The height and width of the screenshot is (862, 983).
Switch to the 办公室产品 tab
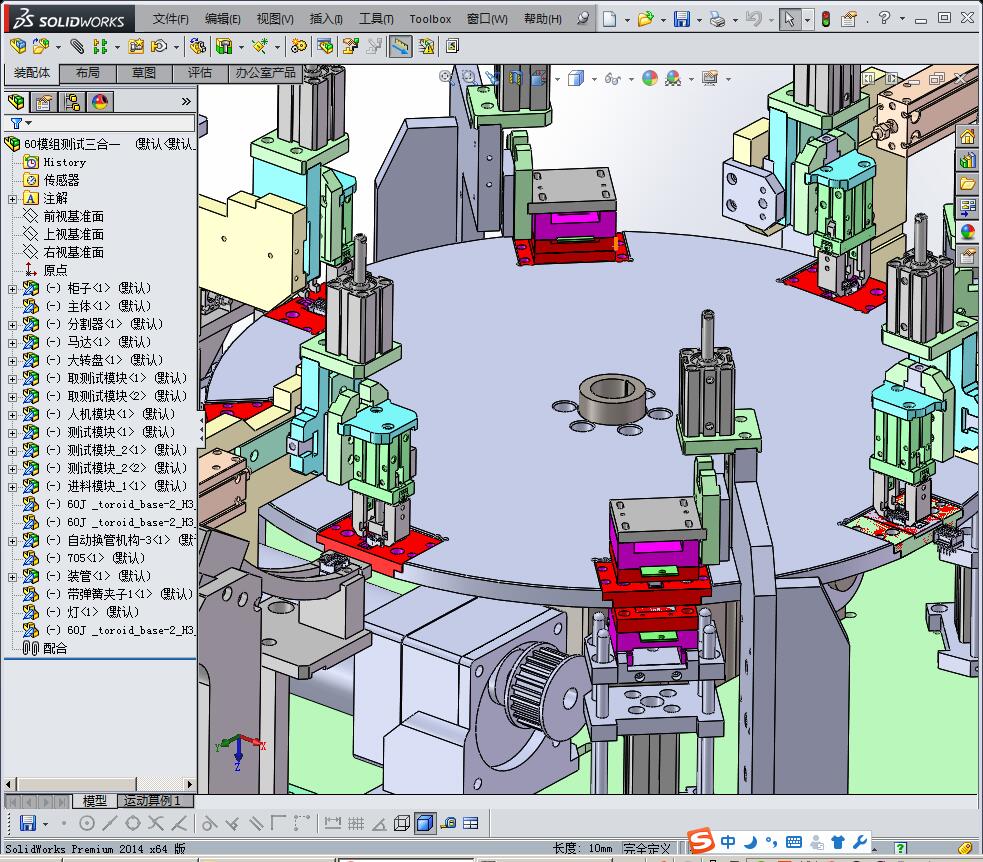265,73
